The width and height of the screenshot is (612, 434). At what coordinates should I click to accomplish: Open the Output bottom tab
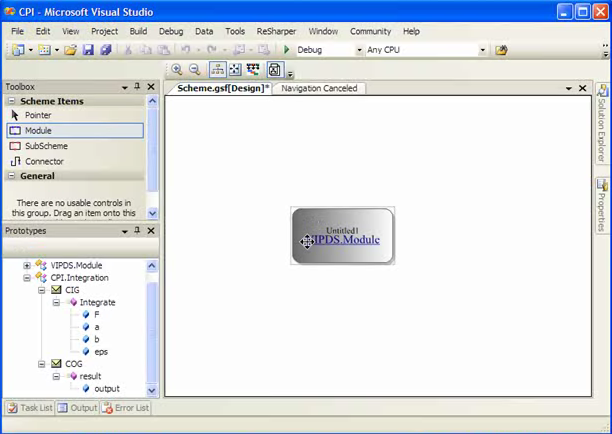click(77, 408)
